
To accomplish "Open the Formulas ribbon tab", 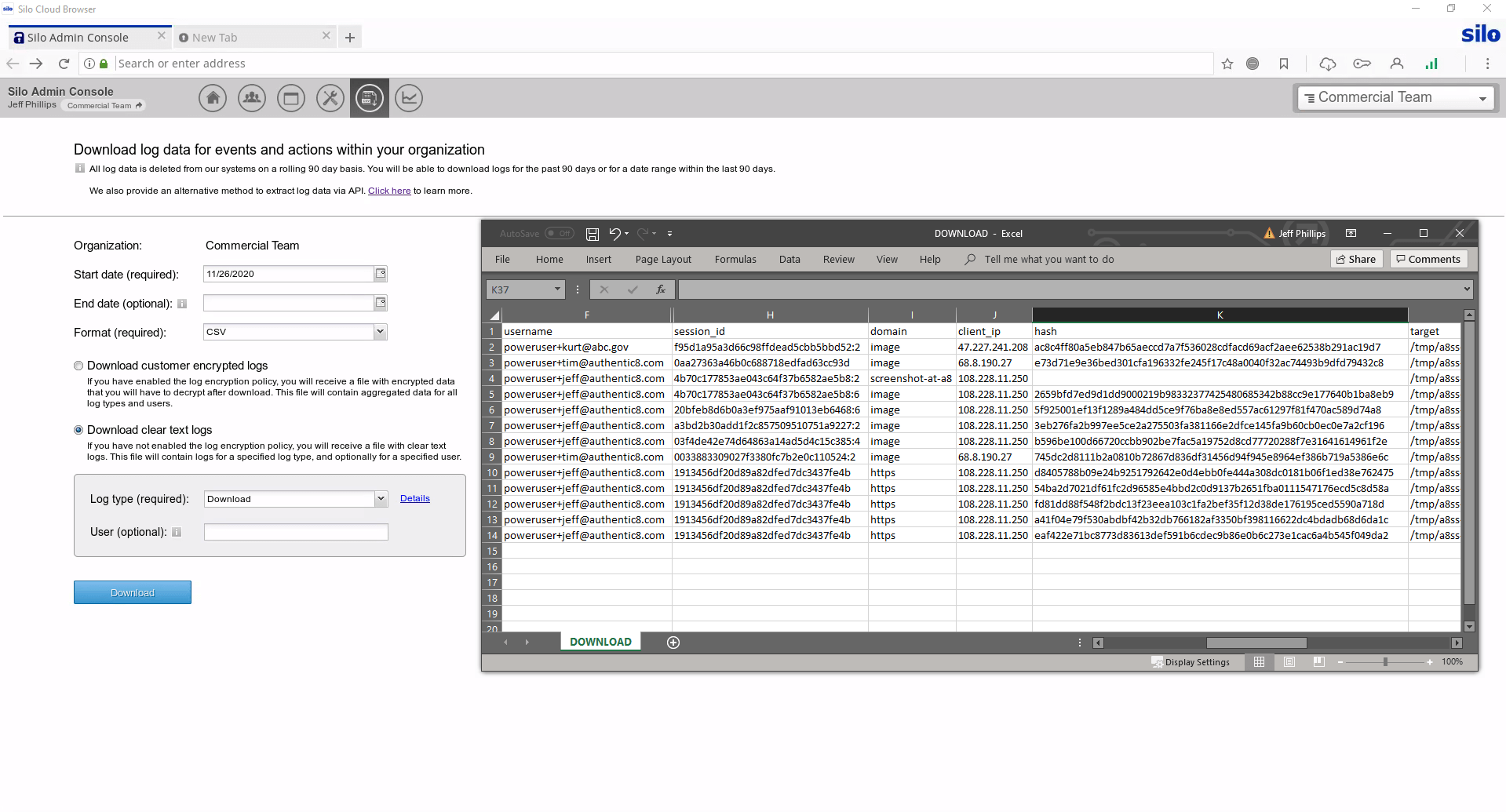I will pyautogui.click(x=735, y=260).
